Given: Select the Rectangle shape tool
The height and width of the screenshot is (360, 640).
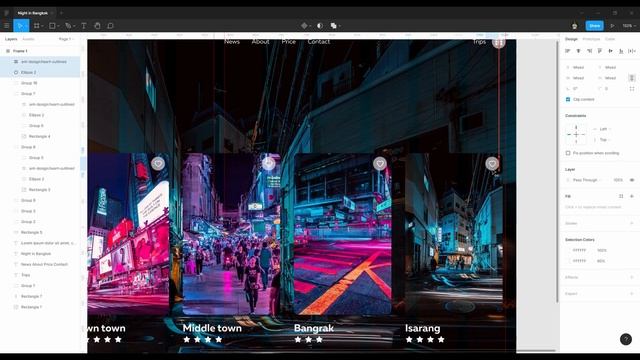Looking at the screenshot, I should click(52, 26).
